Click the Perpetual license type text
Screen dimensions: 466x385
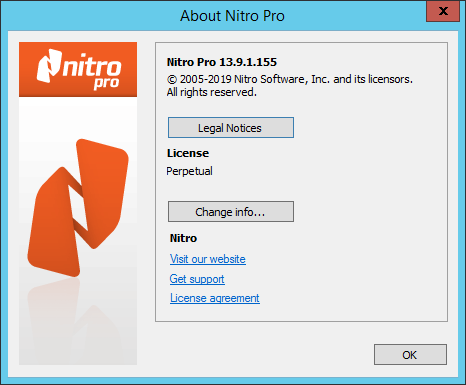pos(189,171)
